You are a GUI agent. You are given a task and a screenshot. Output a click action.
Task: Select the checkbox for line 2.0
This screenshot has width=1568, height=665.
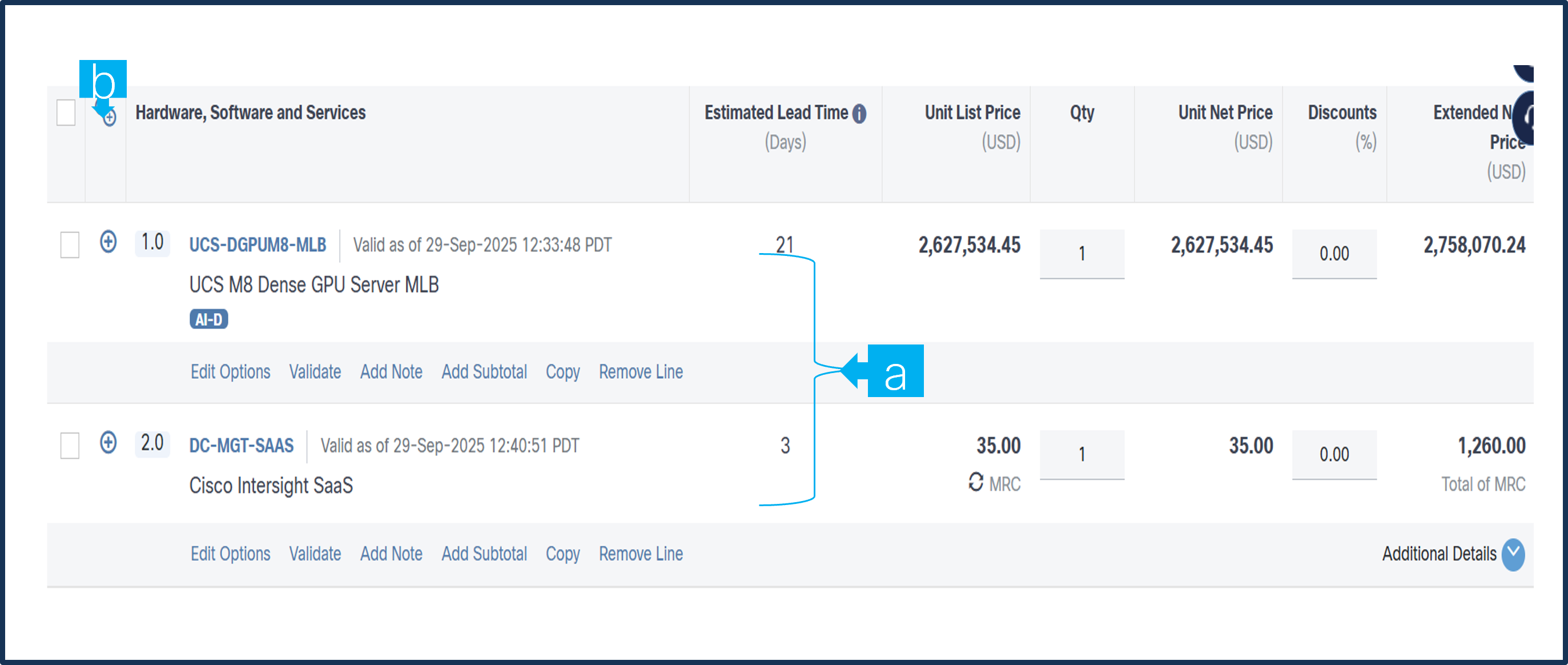tap(70, 446)
